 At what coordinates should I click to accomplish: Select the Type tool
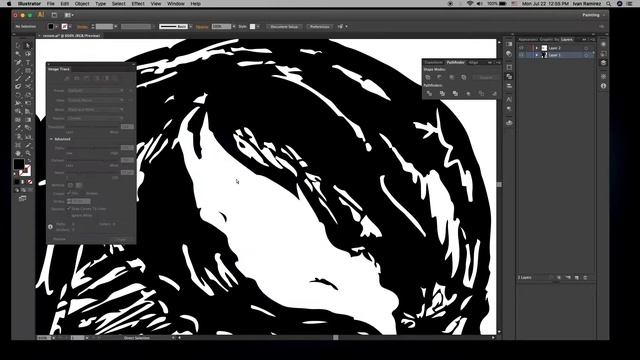pyautogui.click(x=28, y=62)
